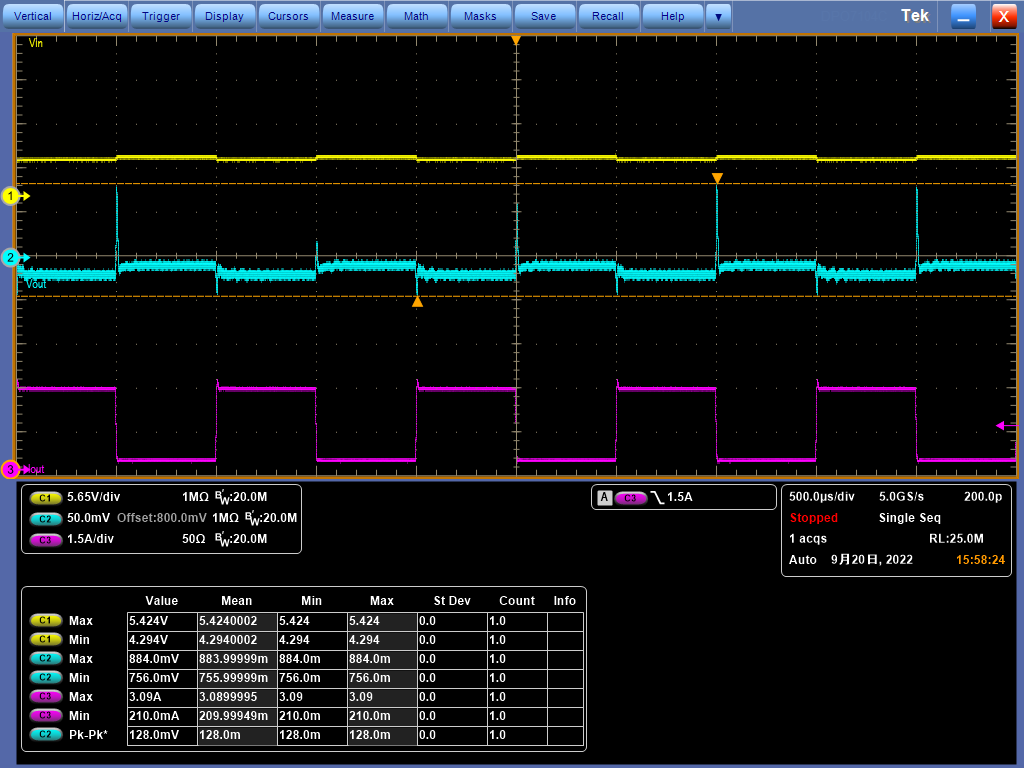Open the Vertical menu

33,16
